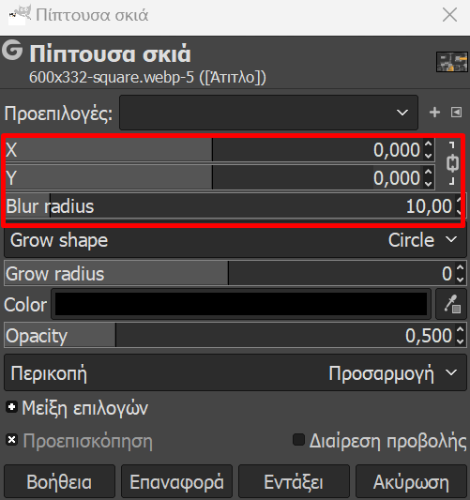Increase the X offset with up arrow
Image resolution: width=470 pixels, height=500 pixels.
coord(428,144)
